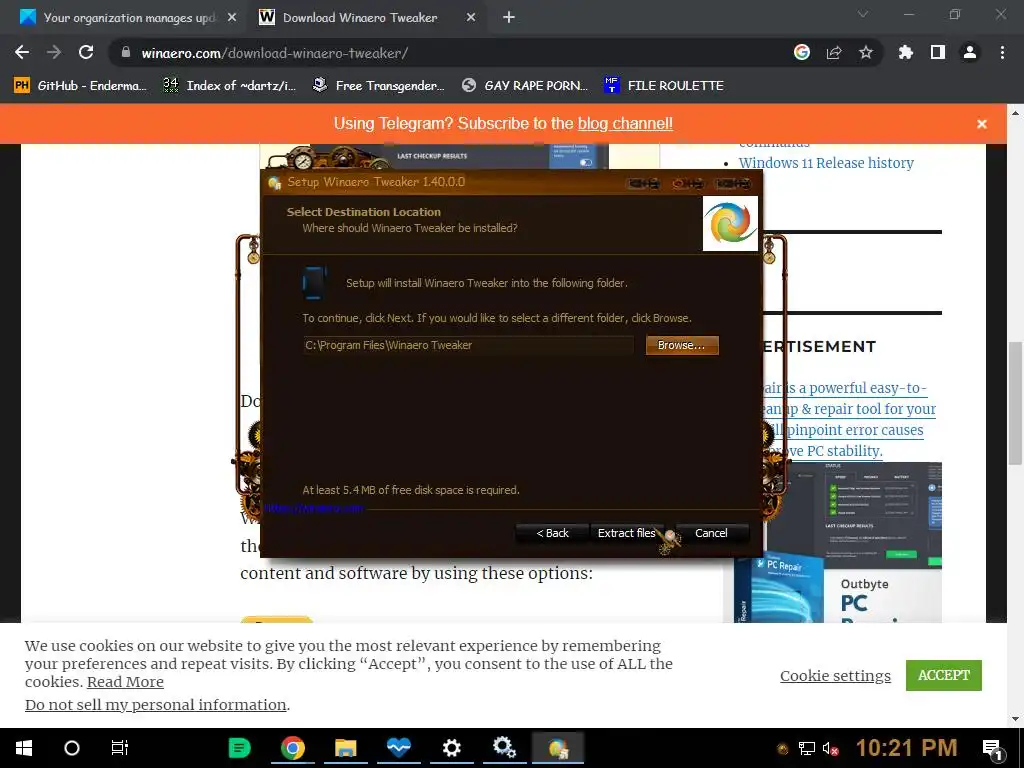The image size is (1024, 768).
Task: Open Windows 11 Release history link
Action: 826,163
